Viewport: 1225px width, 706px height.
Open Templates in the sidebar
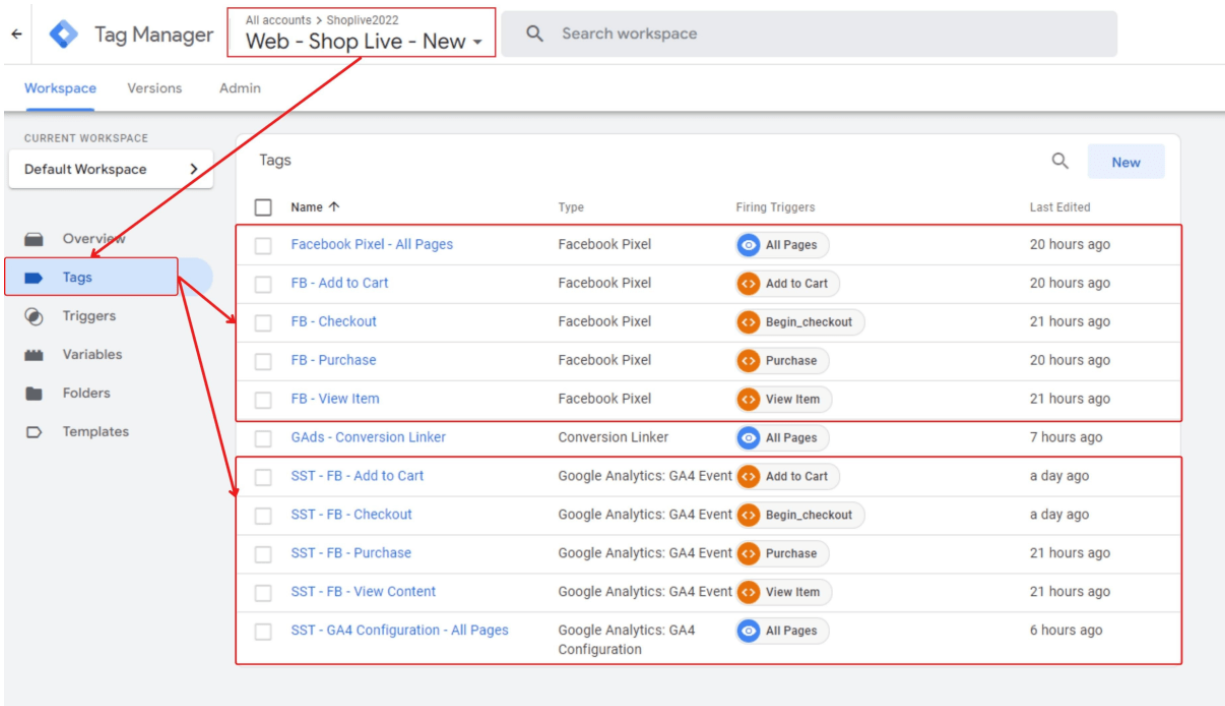point(95,432)
